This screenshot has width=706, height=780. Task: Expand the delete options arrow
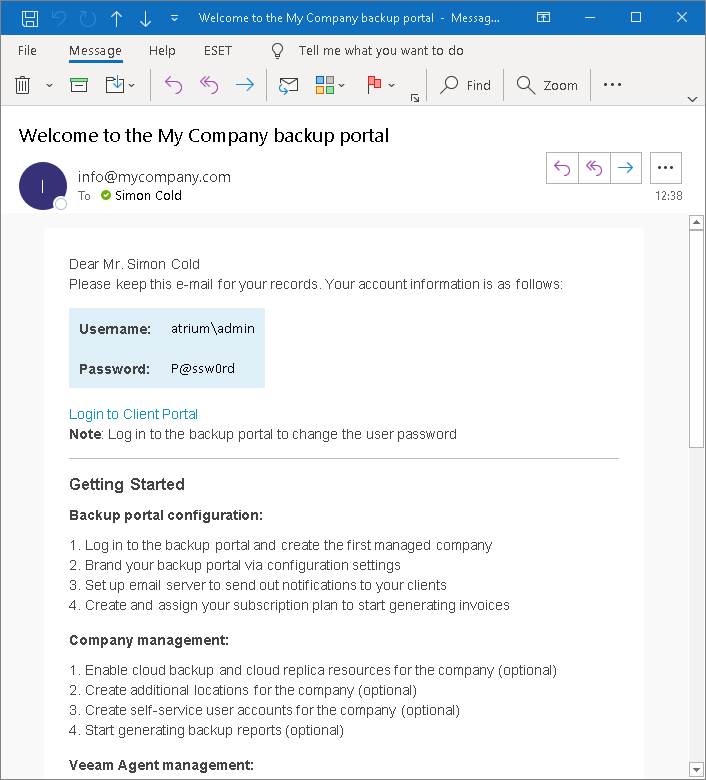click(x=49, y=86)
